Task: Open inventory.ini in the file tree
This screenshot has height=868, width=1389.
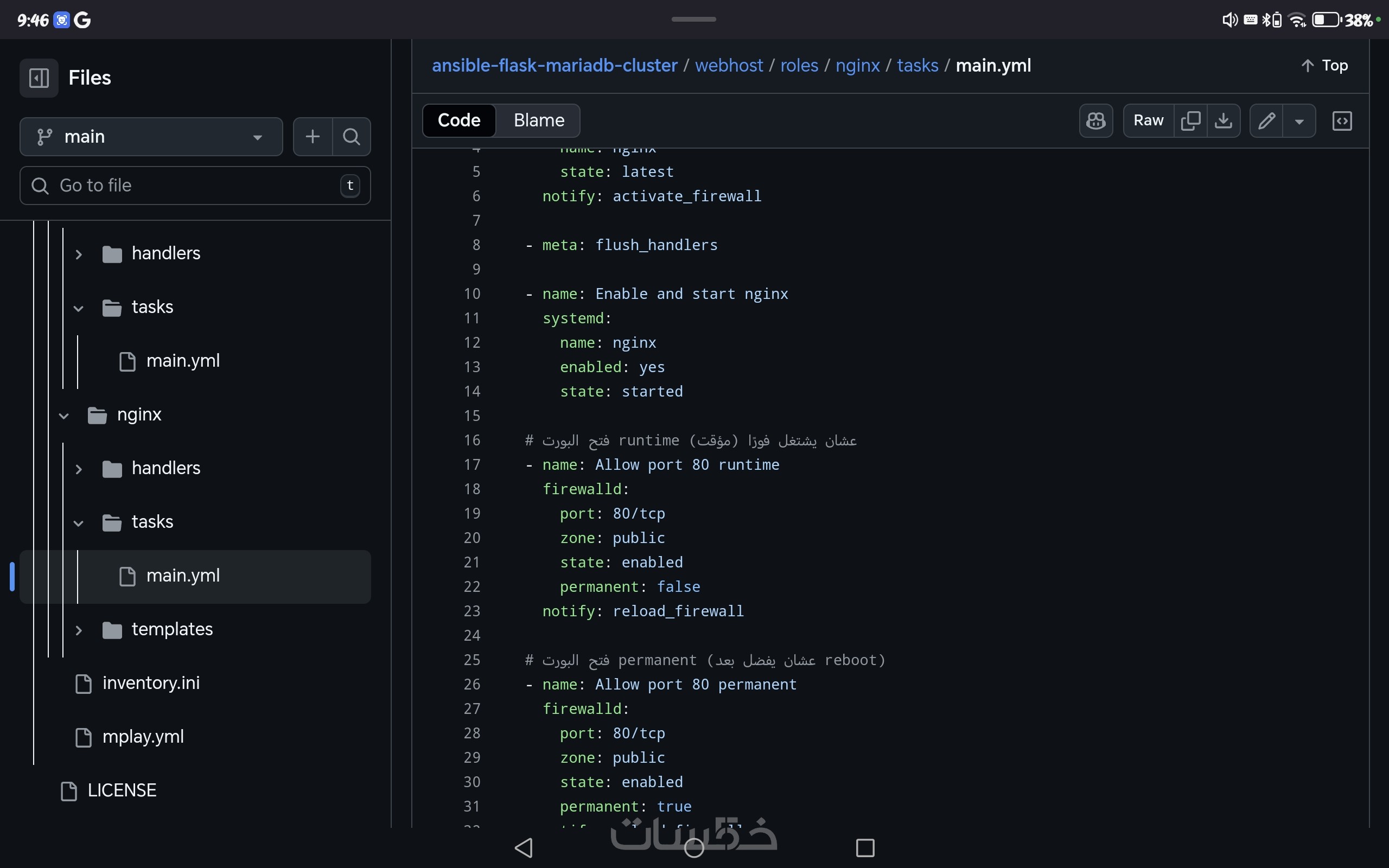Action: click(151, 683)
